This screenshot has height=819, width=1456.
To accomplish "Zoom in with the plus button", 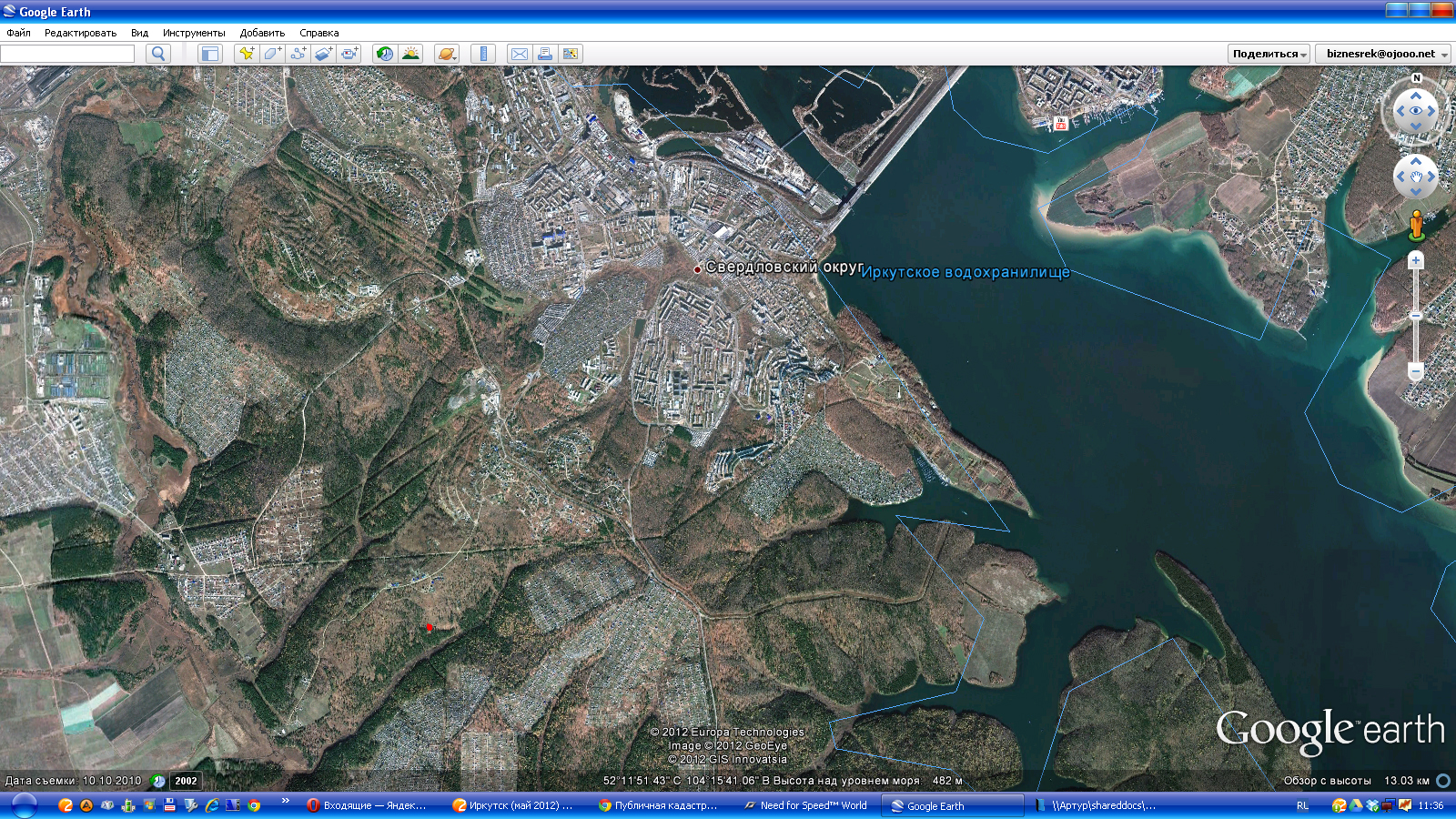I will [x=1416, y=260].
